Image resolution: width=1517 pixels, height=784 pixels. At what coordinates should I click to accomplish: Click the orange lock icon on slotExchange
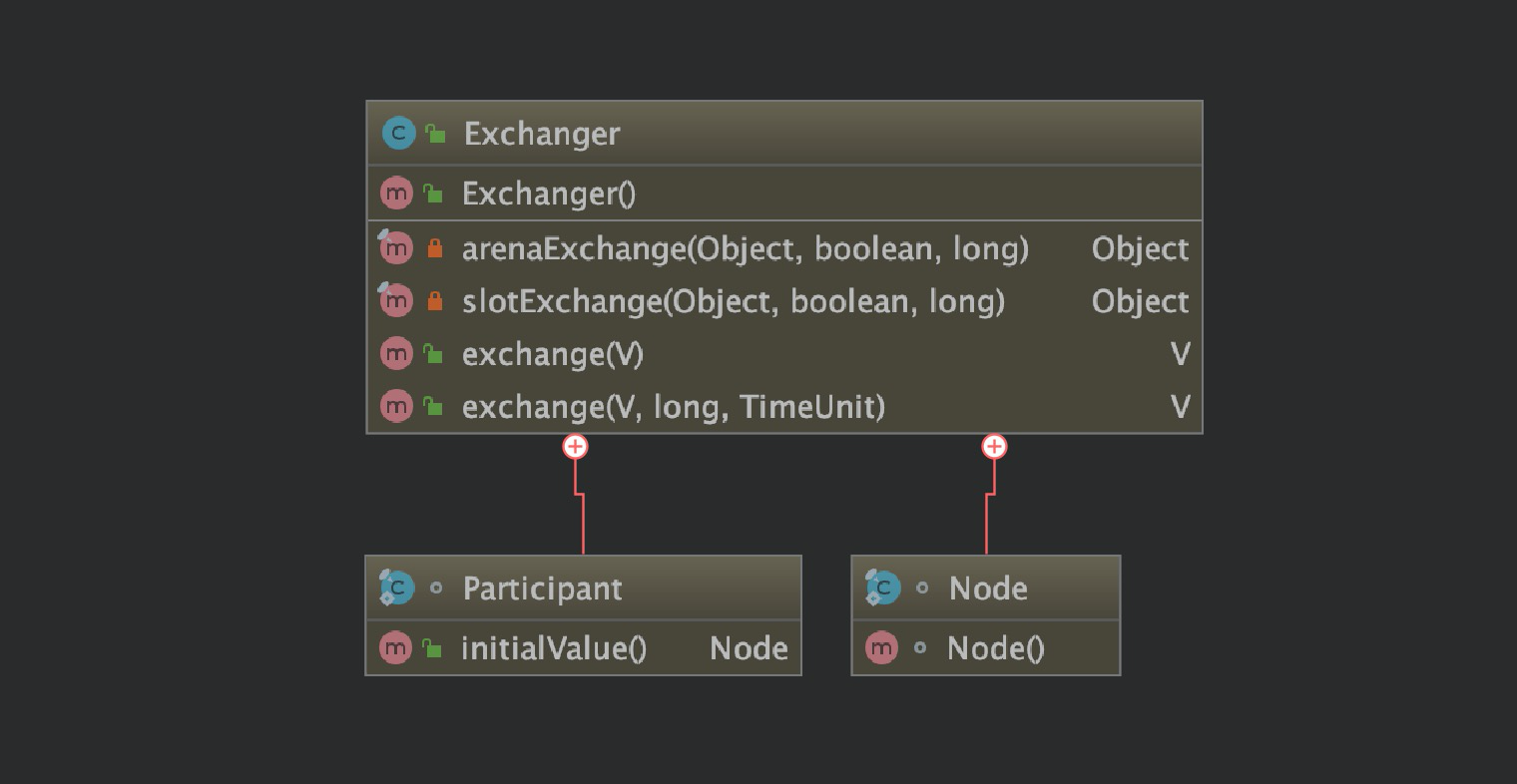[433, 300]
